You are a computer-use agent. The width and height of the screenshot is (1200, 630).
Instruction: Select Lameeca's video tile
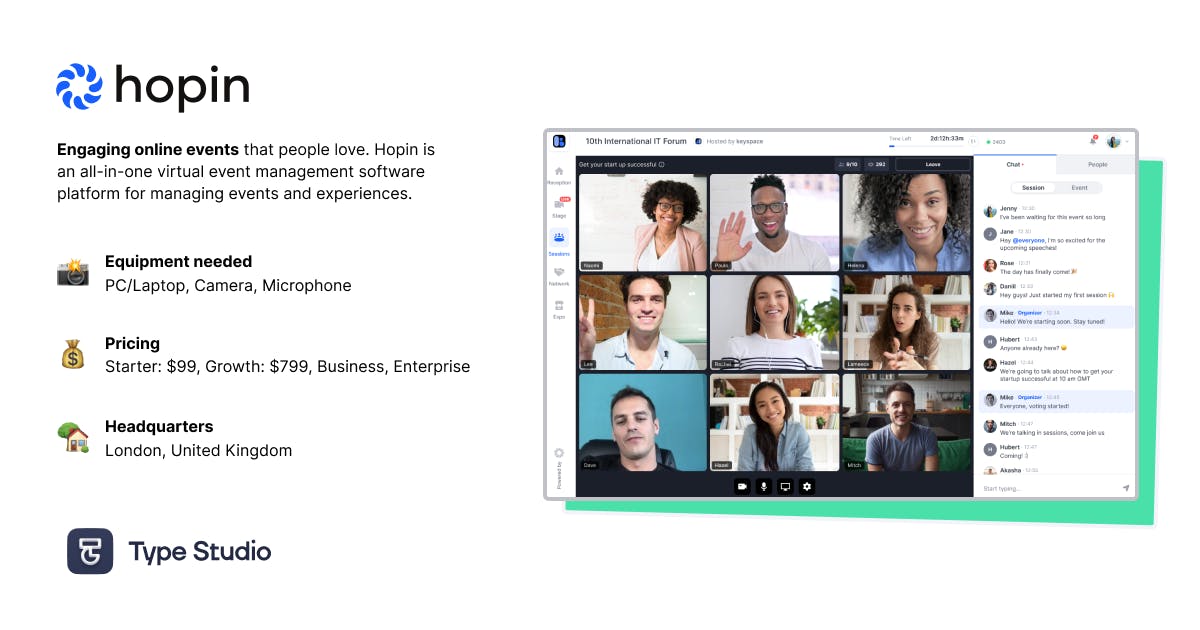[x=906, y=322]
